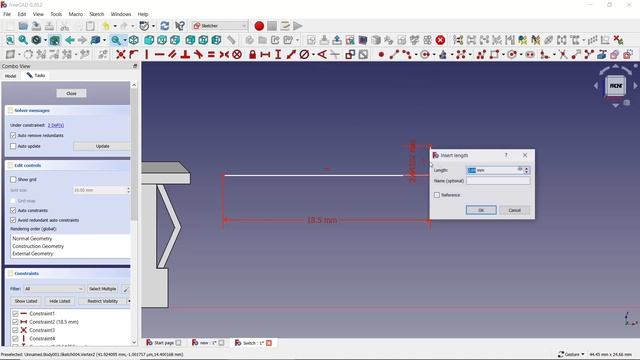The height and width of the screenshot is (360, 640).
Task: Open the Macro menu
Action: (76, 14)
